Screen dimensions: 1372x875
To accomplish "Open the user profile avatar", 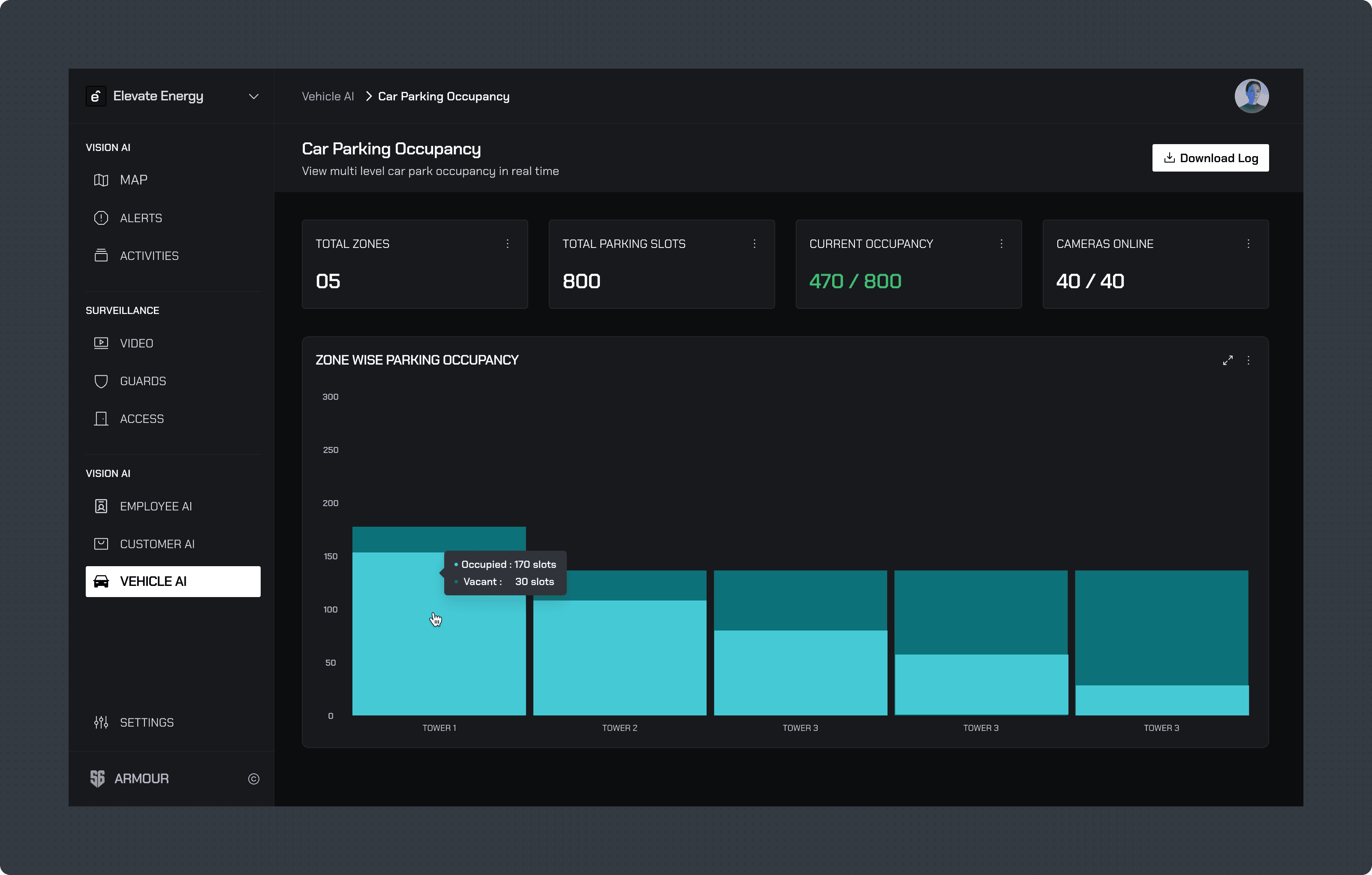I will coord(1251,97).
